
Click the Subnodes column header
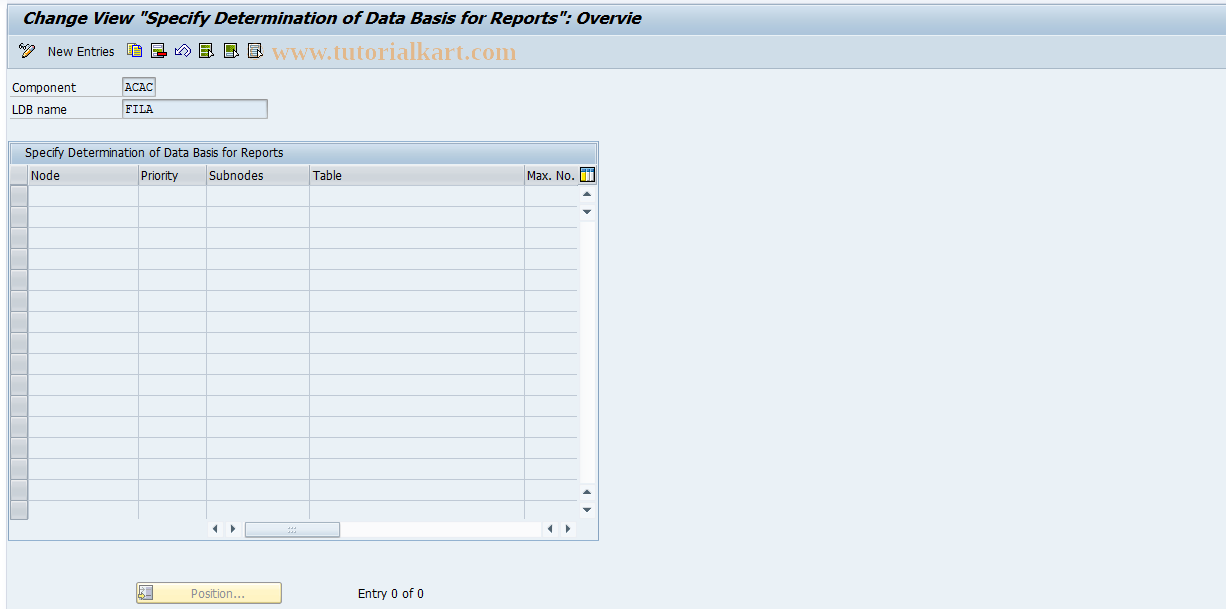[258, 176]
